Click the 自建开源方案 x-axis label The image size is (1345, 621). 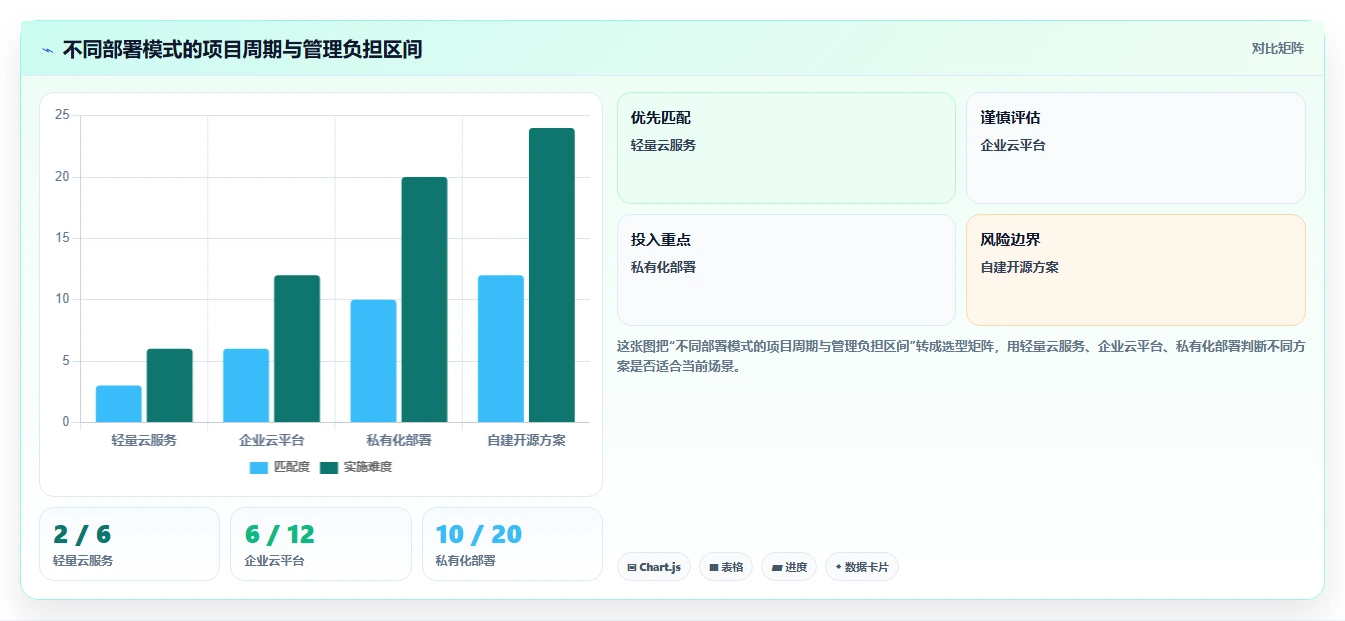tap(527, 440)
